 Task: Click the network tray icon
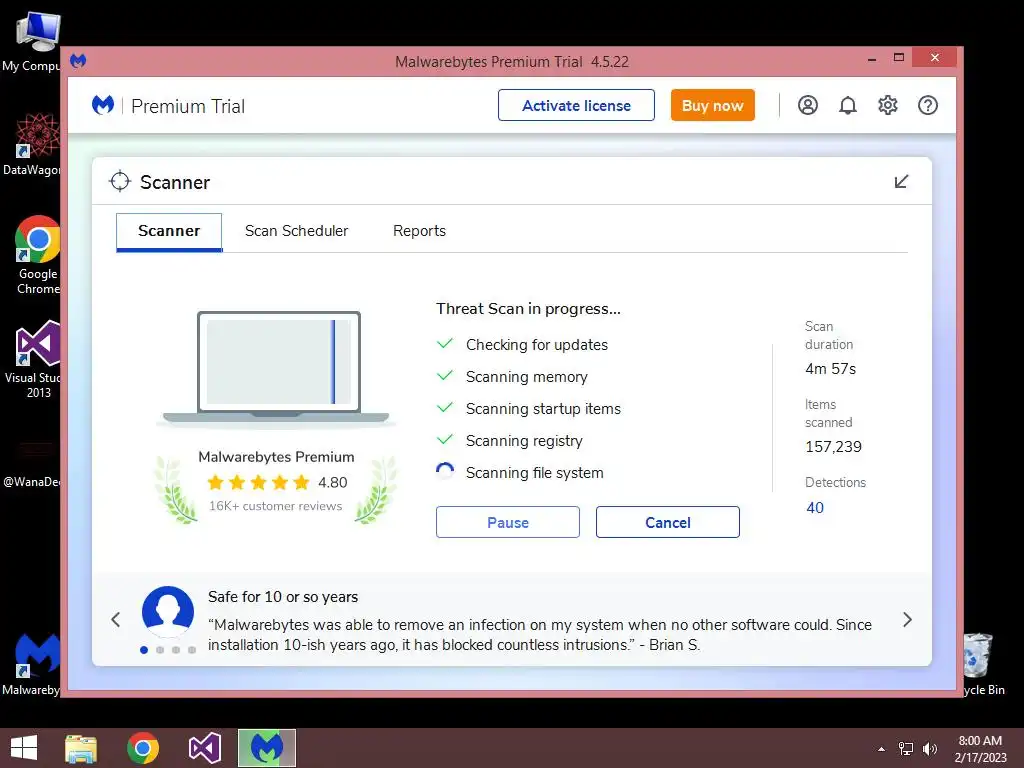[x=906, y=749]
